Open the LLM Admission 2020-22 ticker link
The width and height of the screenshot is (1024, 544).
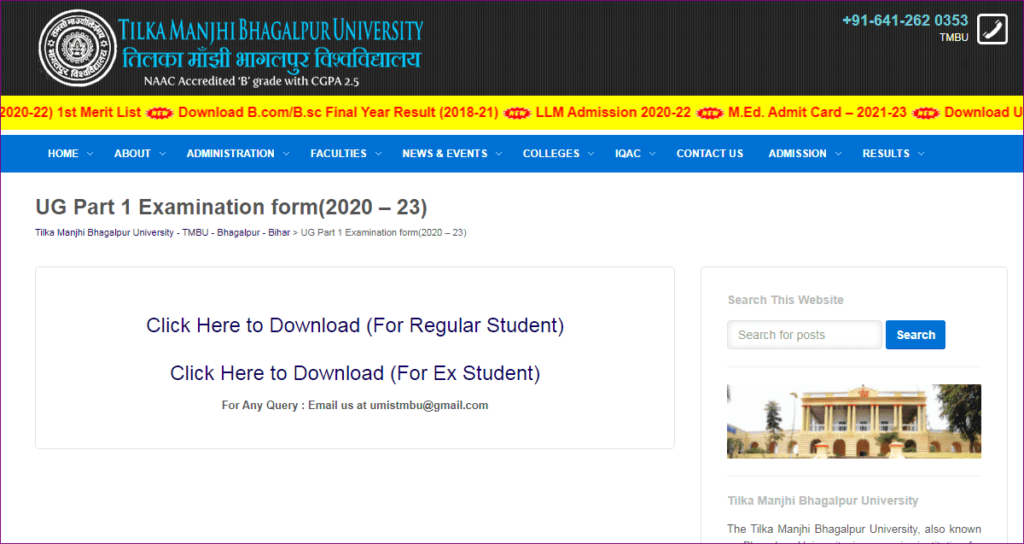pyautogui.click(x=613, y=112)
